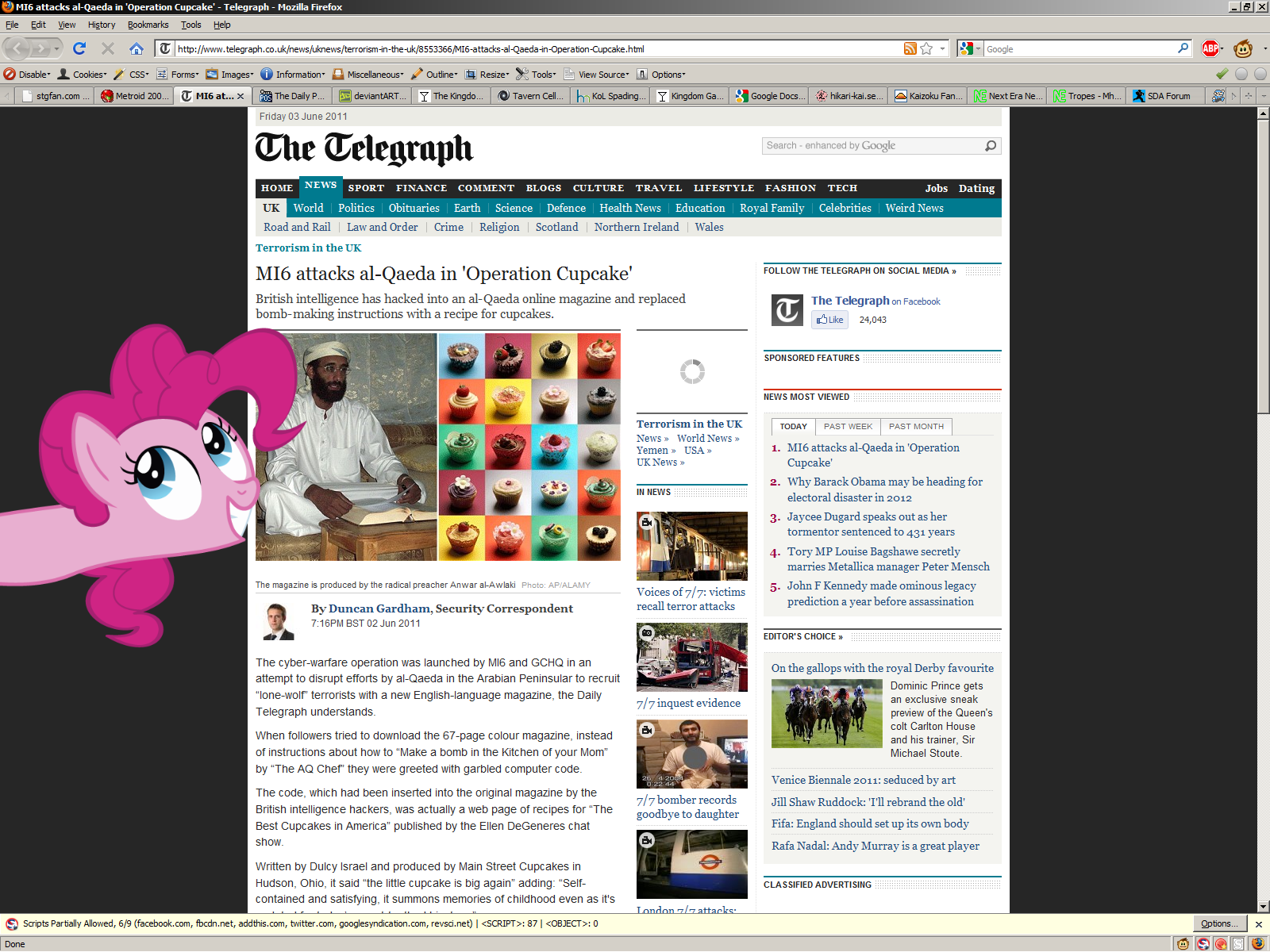Open the Northern Ireland subsection link
The width and height of the screenshot is (1270, 952).
click(x=637, y=227)
